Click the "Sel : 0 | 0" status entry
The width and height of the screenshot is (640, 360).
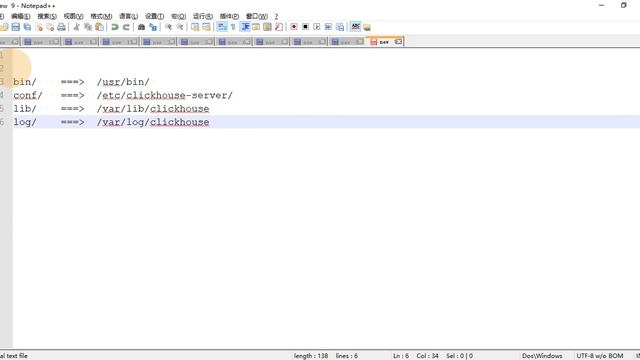(460, 356)
